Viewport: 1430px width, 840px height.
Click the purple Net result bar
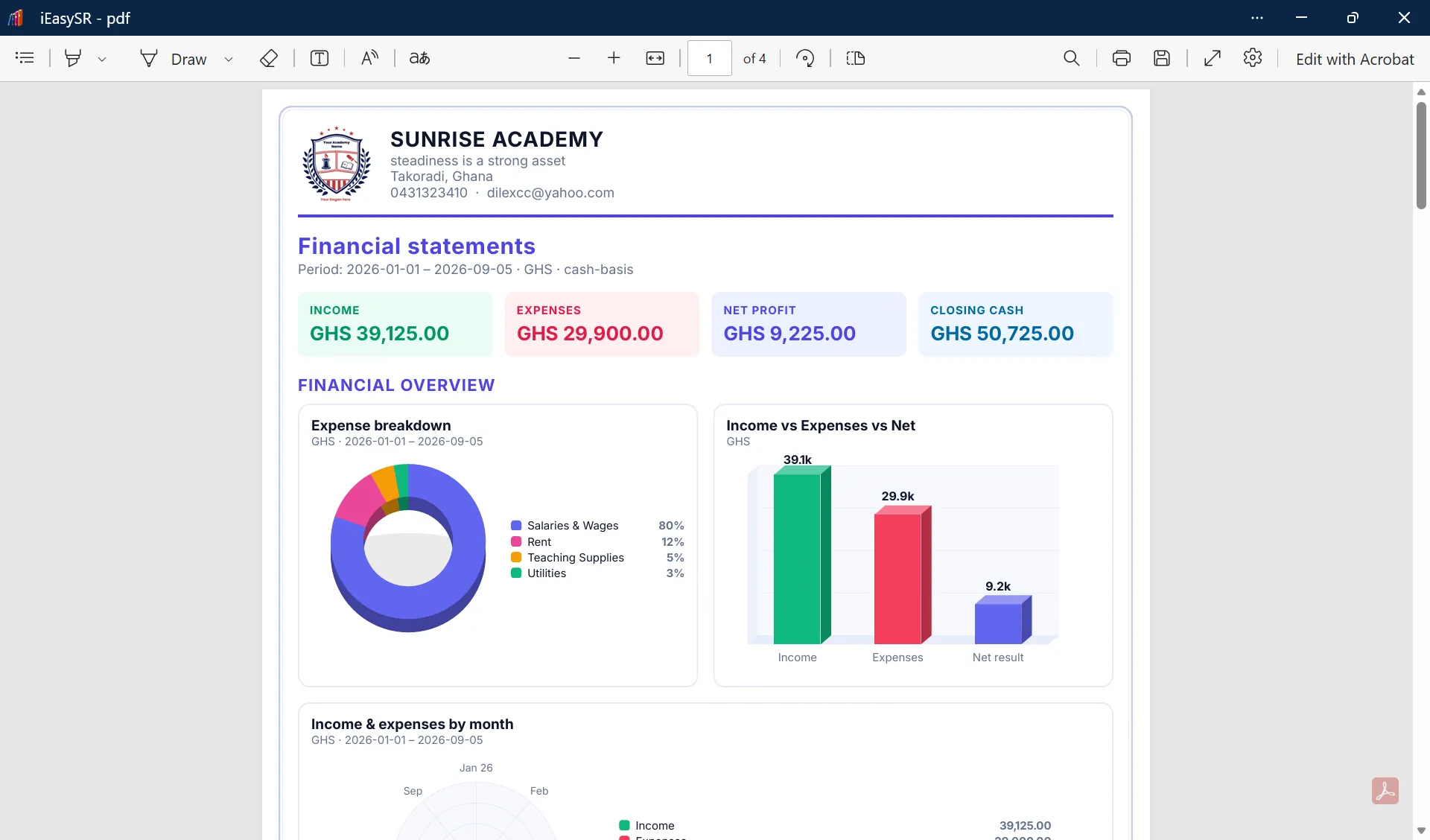1002,620
